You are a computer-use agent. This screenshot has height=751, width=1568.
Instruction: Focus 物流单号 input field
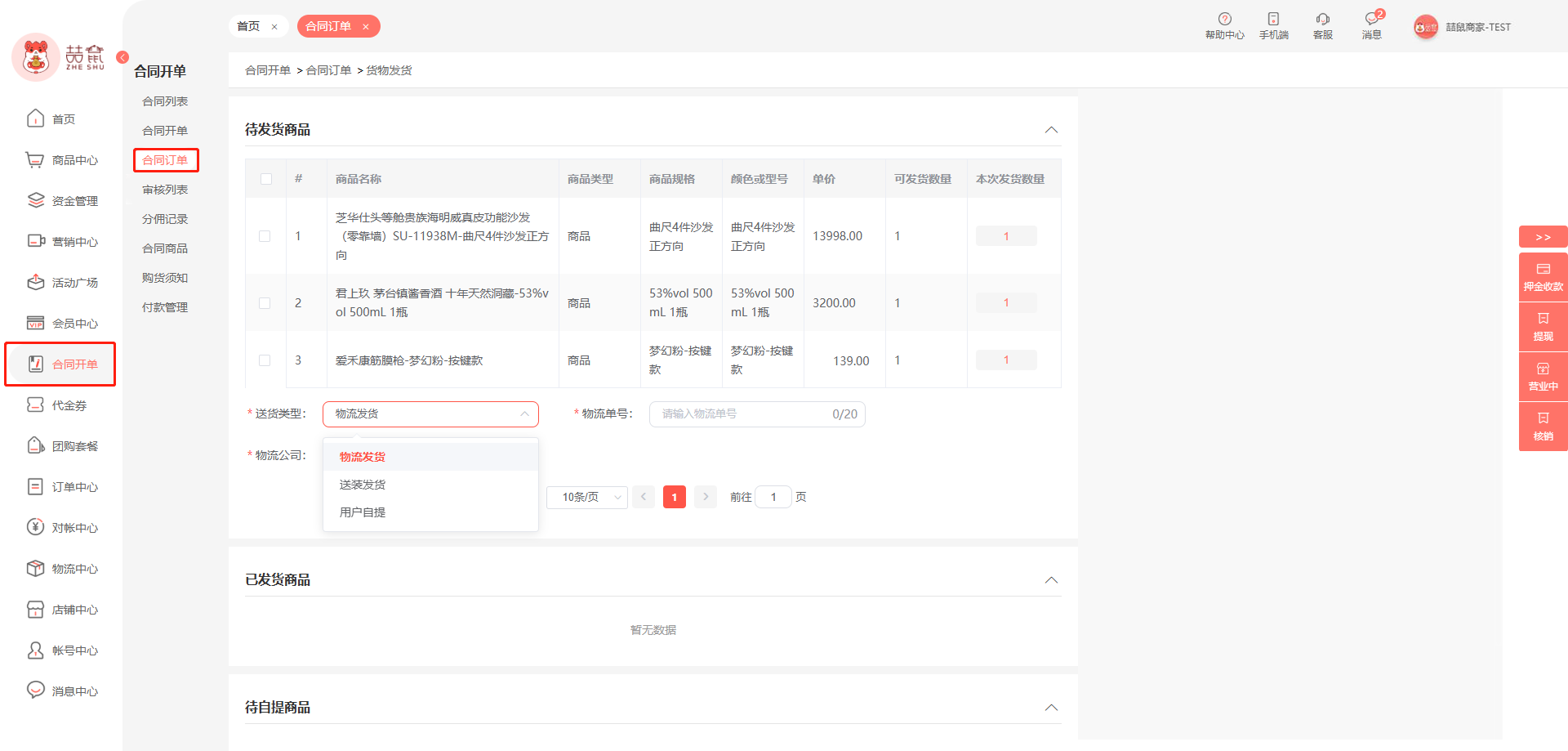click(x=757, y=414)
